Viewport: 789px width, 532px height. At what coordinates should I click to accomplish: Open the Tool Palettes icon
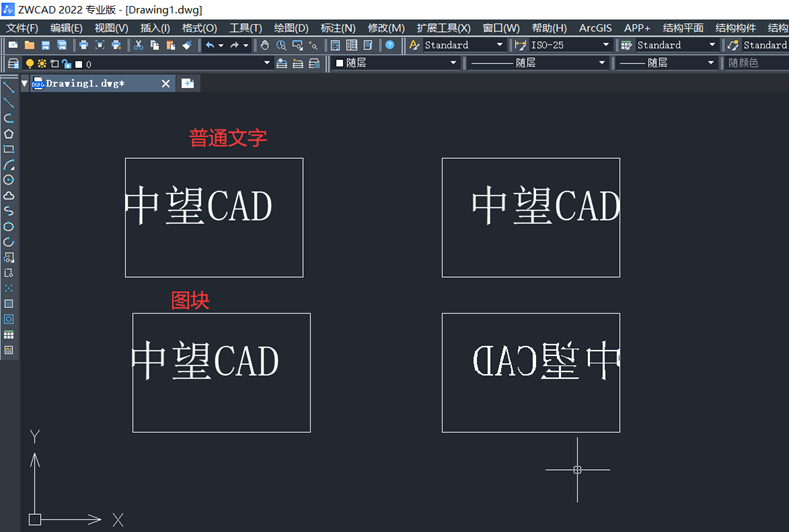[367, 45]
